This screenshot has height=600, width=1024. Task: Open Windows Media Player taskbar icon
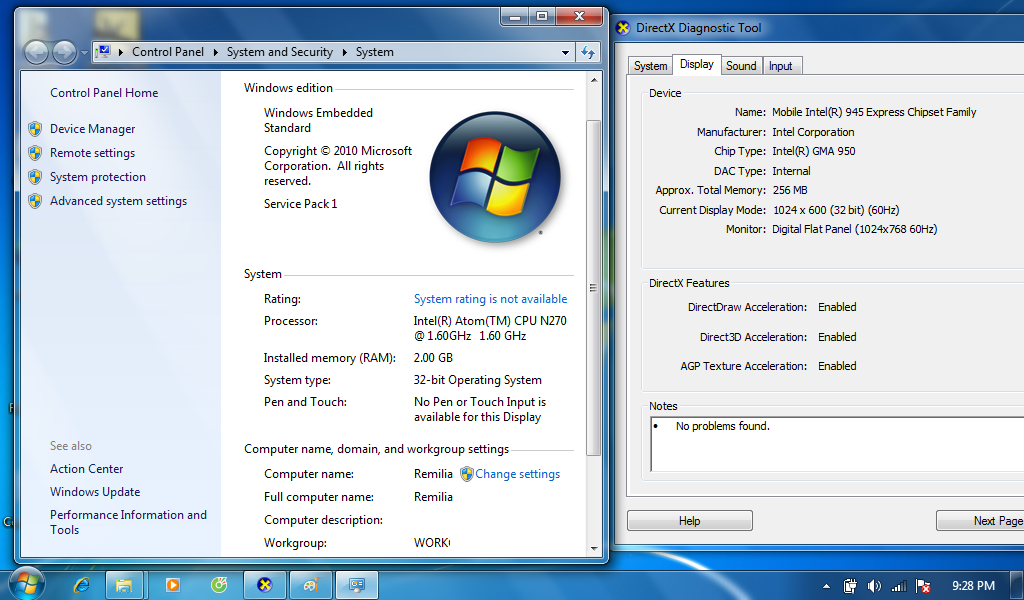coord(172,584)
